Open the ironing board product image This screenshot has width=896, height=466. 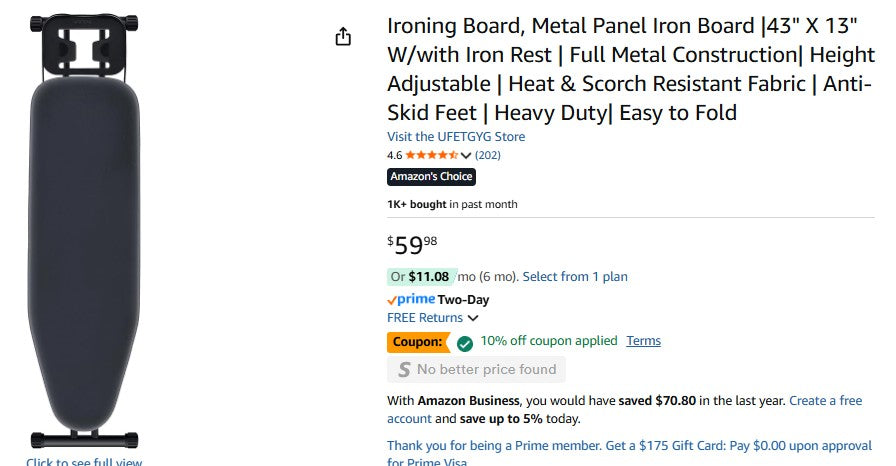pyautogui.click(x=84, y=230)
